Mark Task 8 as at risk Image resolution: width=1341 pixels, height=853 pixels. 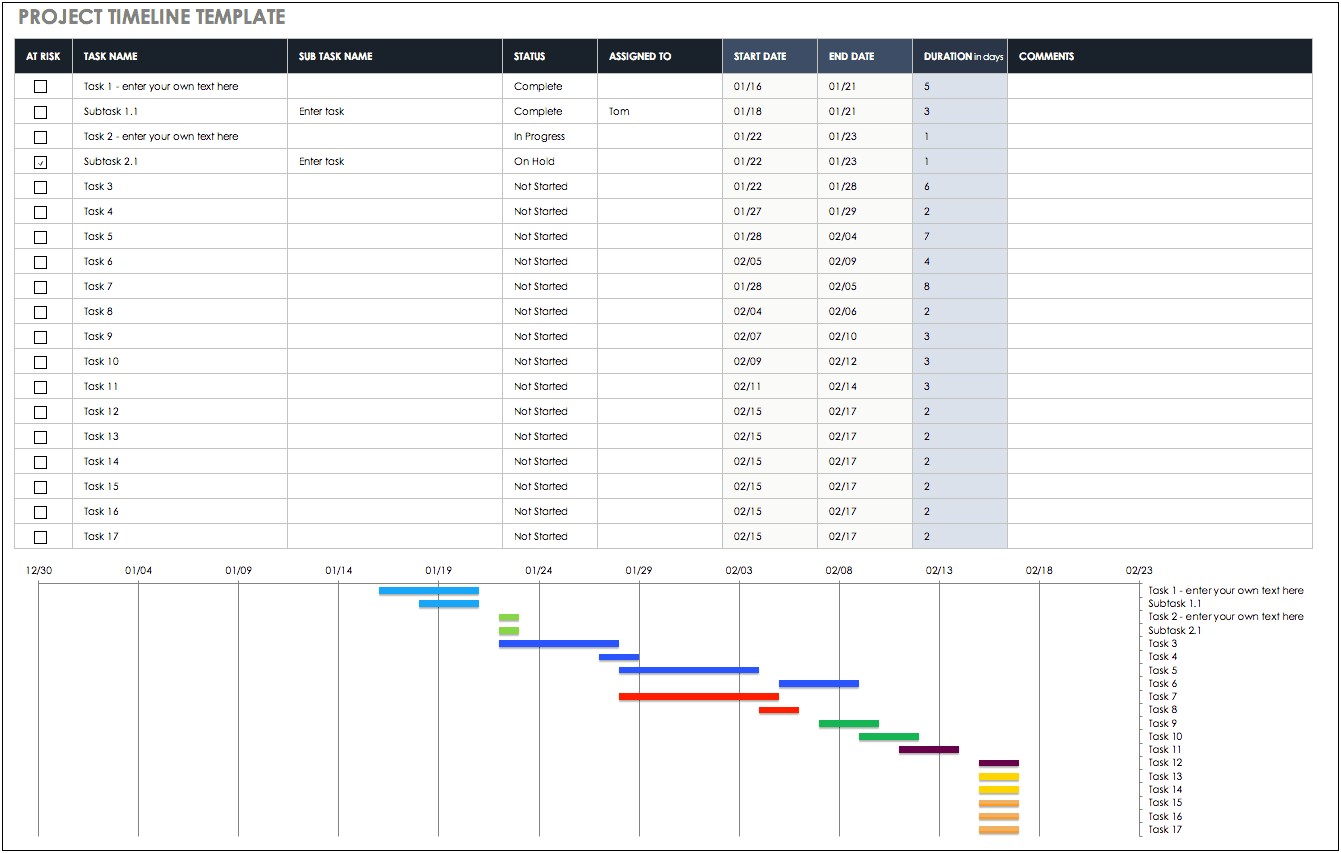pyautogui.click(x=40, y=312)
